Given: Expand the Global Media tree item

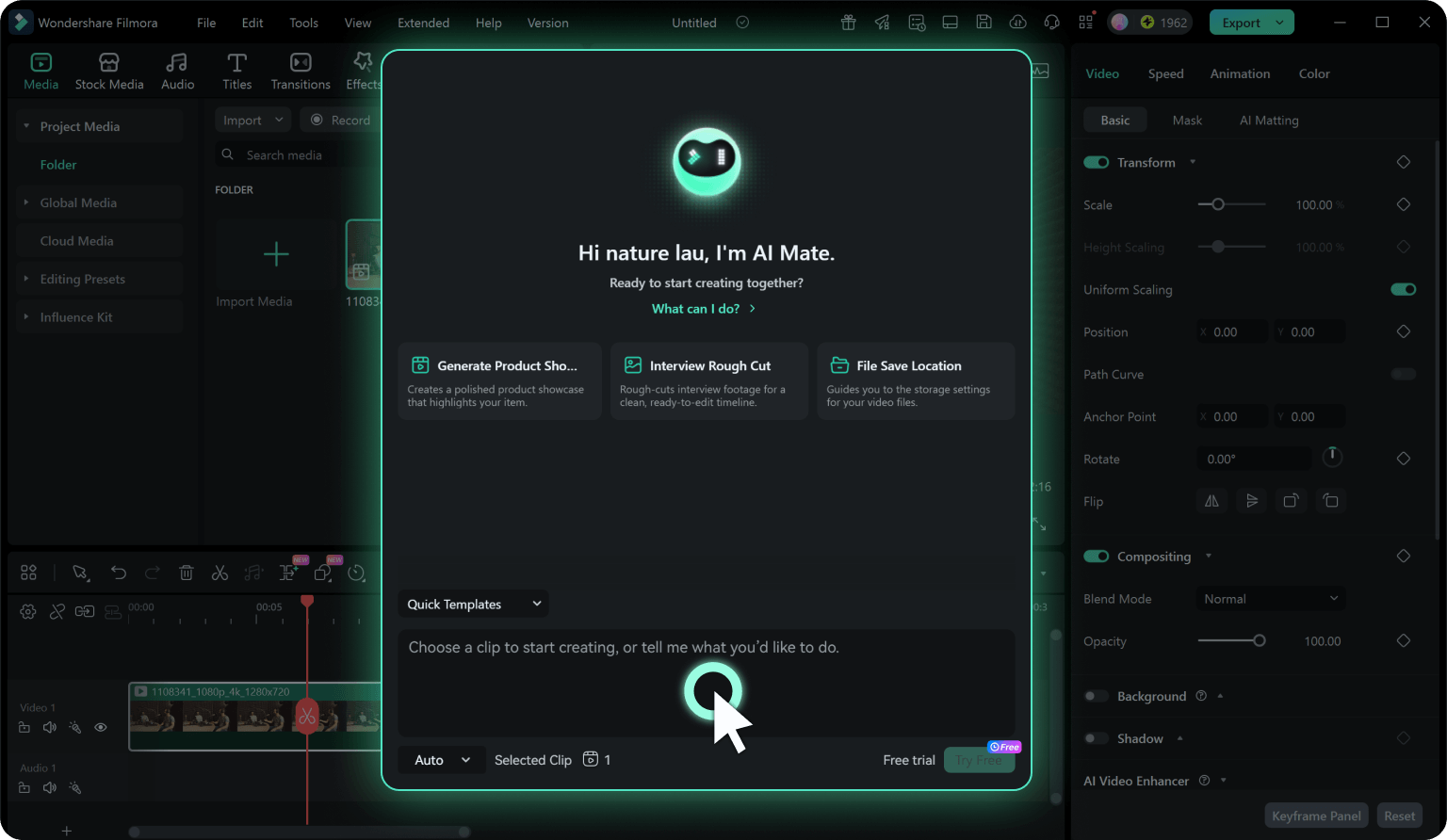Looking at the screenshot, I should (26, 202).
